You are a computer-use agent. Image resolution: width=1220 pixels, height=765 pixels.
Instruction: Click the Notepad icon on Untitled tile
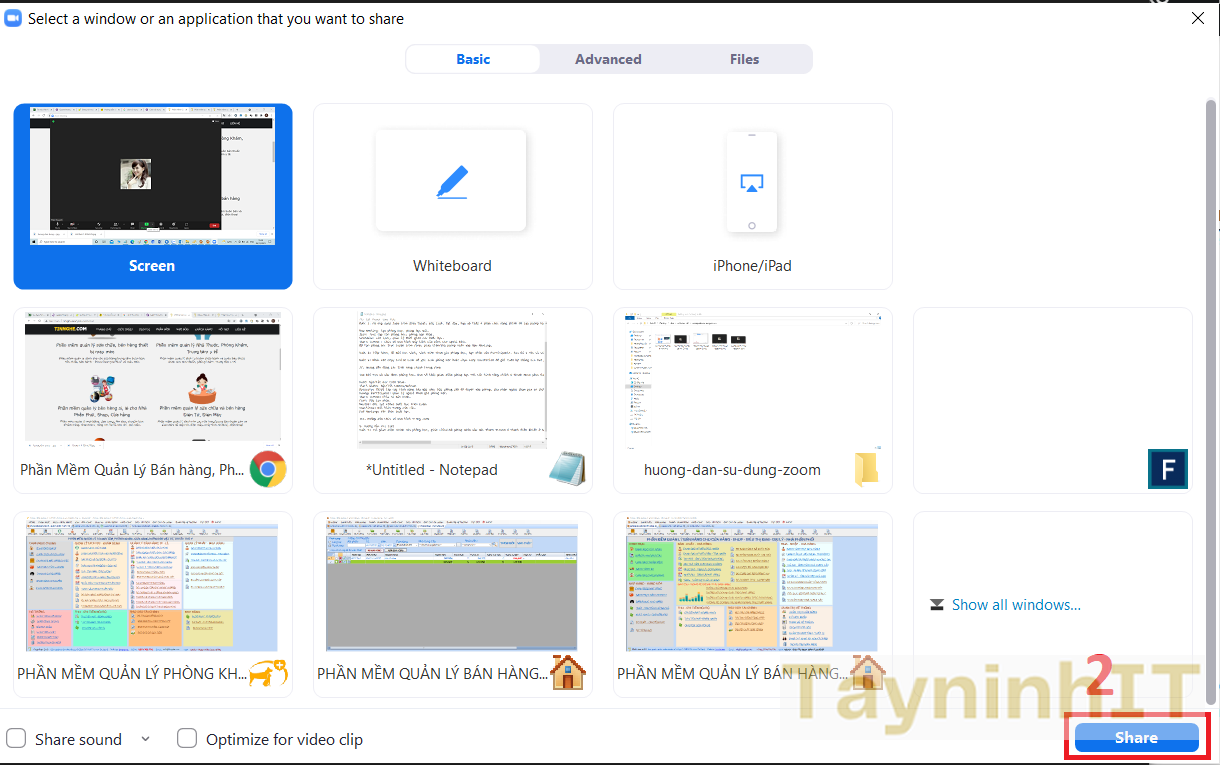(567, 469)
